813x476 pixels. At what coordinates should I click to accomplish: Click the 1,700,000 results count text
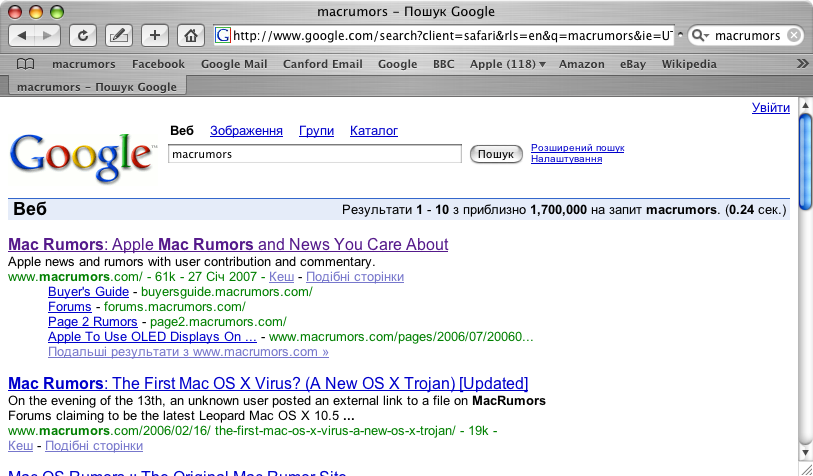558,210
